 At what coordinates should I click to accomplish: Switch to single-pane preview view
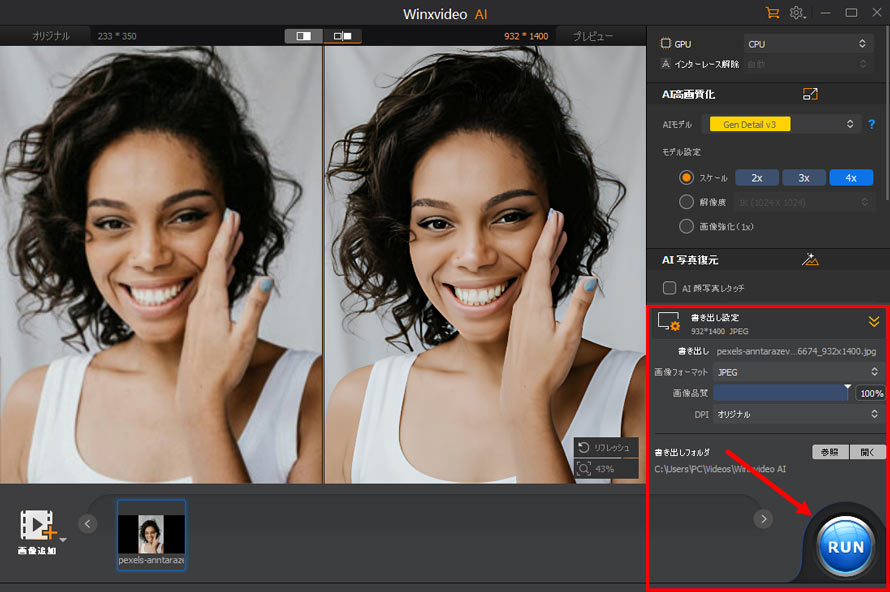pos(303,36)
